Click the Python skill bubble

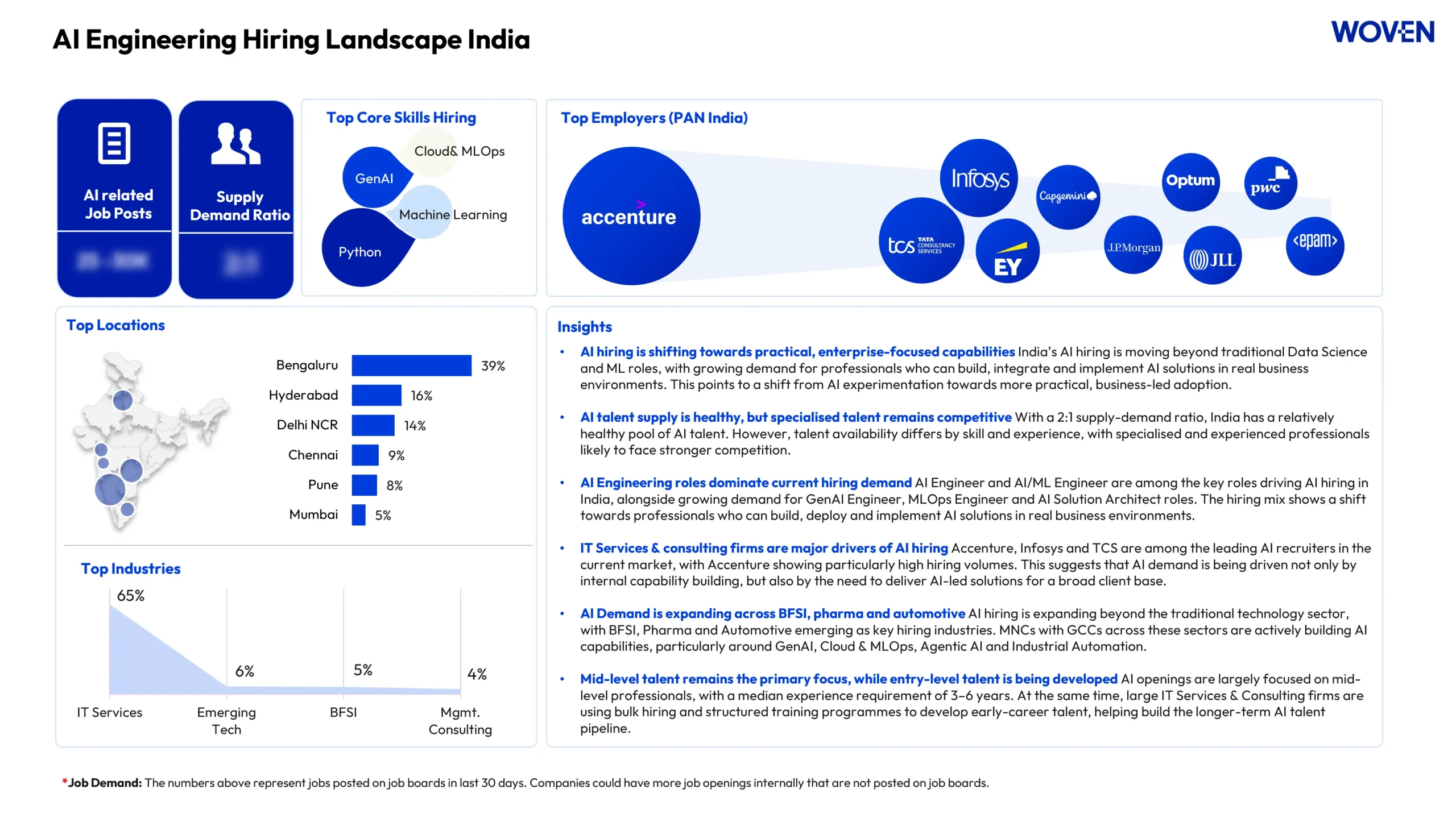364,248
